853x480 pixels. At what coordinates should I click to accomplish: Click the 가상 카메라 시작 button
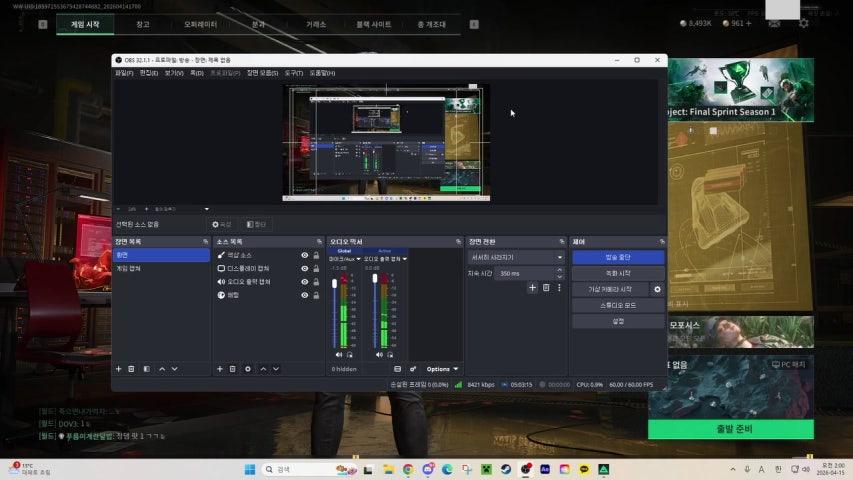click(610, 290)
